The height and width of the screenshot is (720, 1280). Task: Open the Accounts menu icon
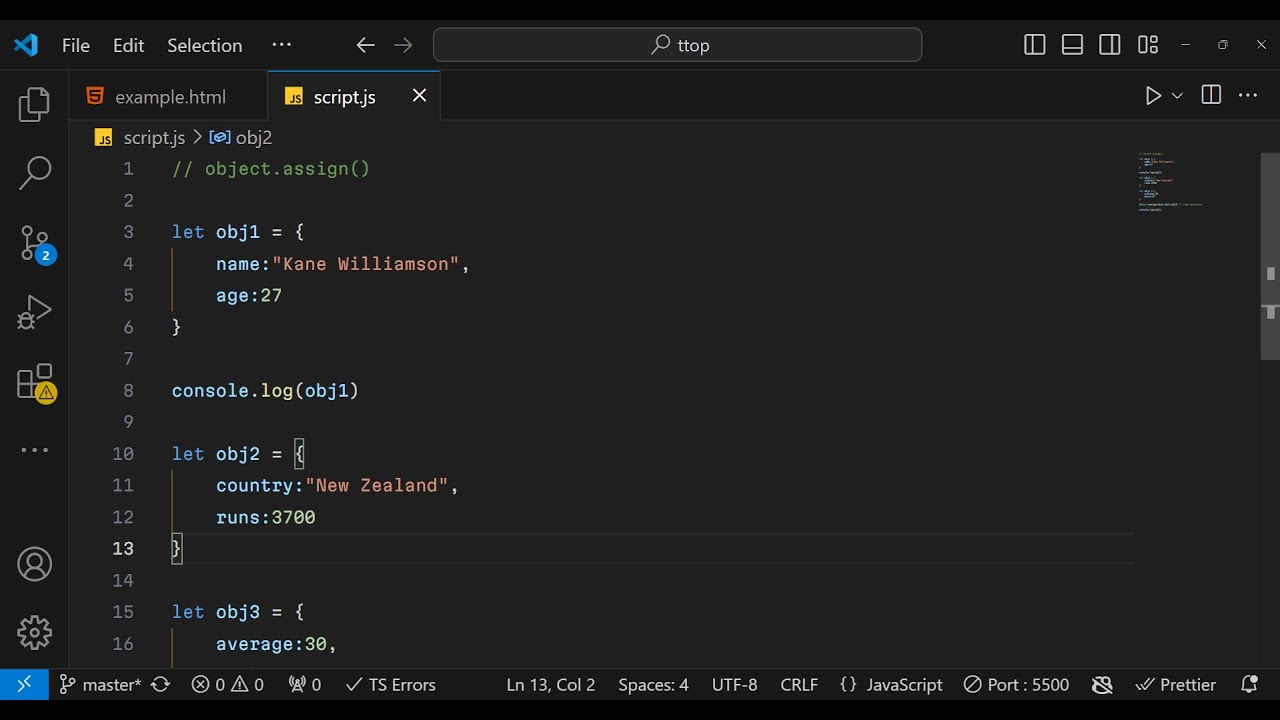(34, 565)
